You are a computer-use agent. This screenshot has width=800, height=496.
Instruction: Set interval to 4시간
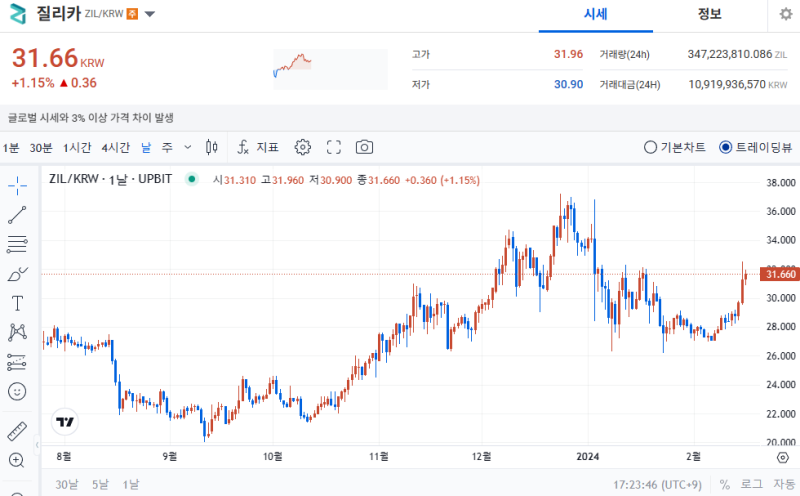[x=116, y=148]
